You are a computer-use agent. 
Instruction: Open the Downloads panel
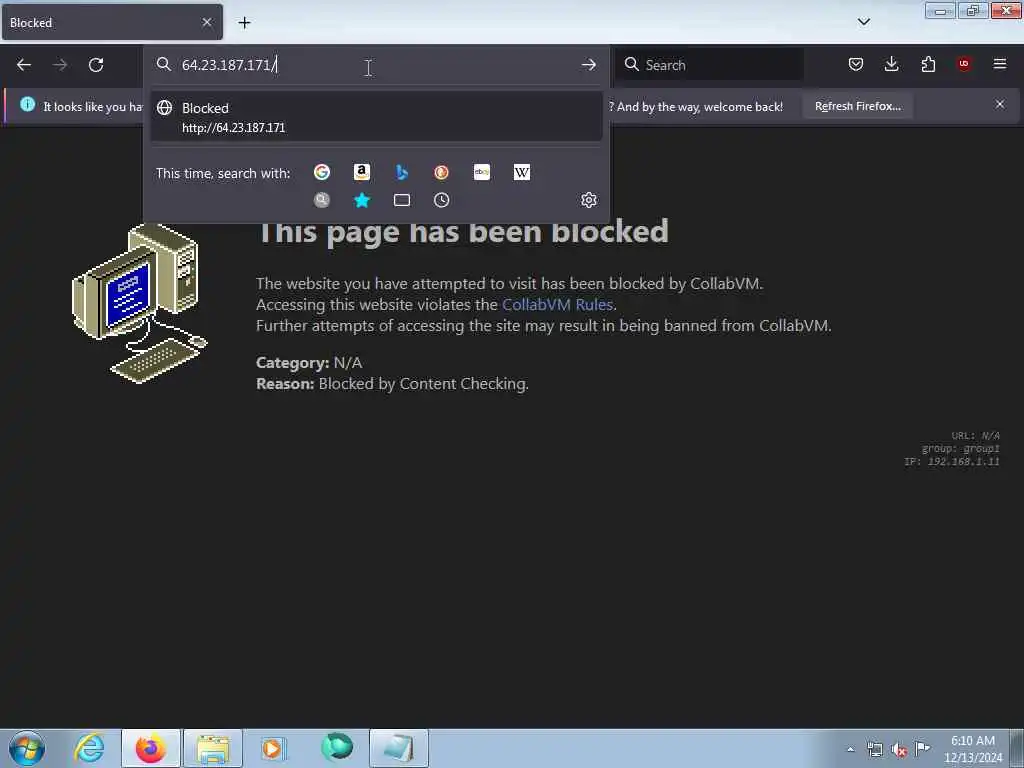pos(891,64)
